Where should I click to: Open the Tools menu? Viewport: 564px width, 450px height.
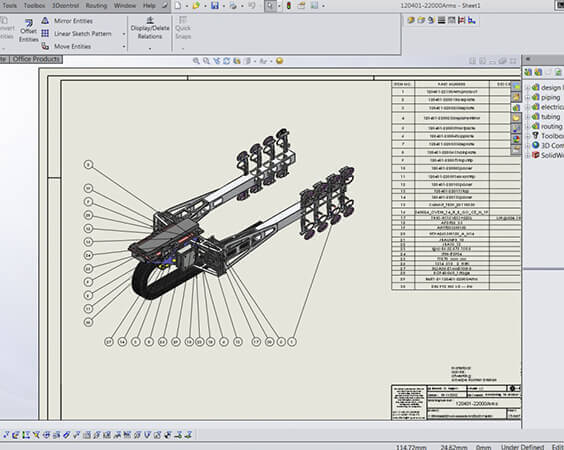click(x=9, y=5)
